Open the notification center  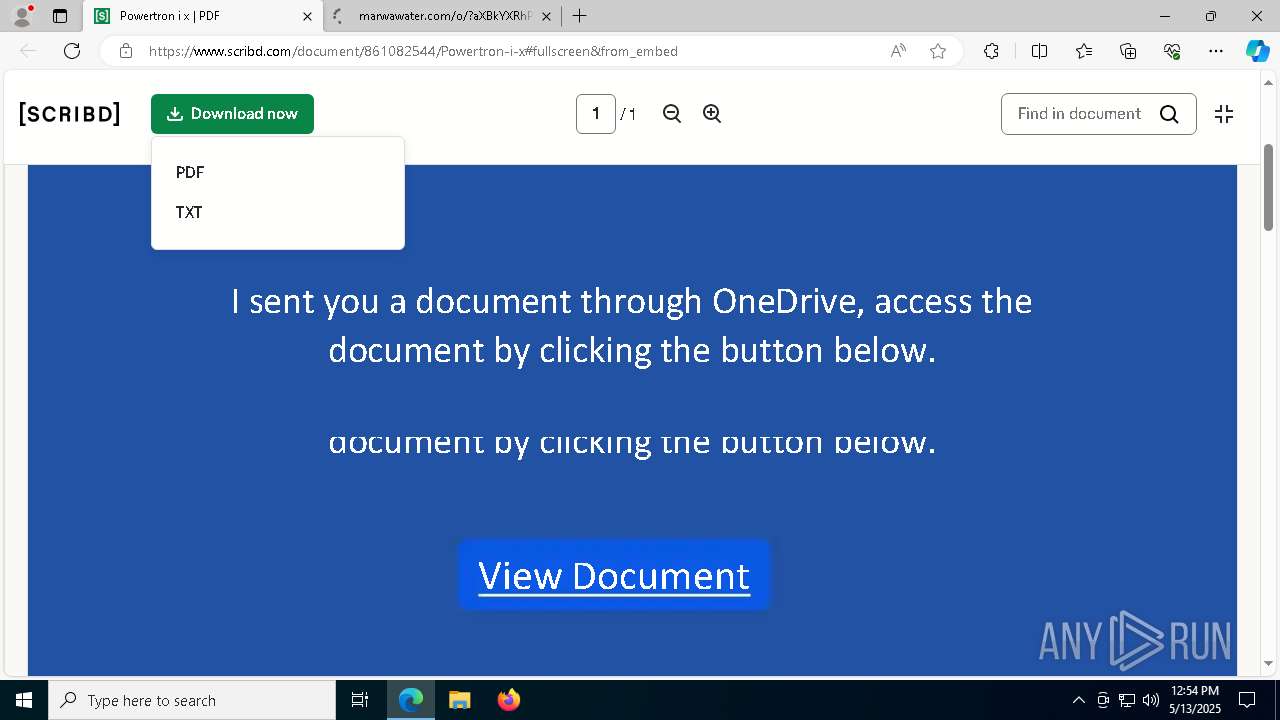click(x=1247, y=700)
